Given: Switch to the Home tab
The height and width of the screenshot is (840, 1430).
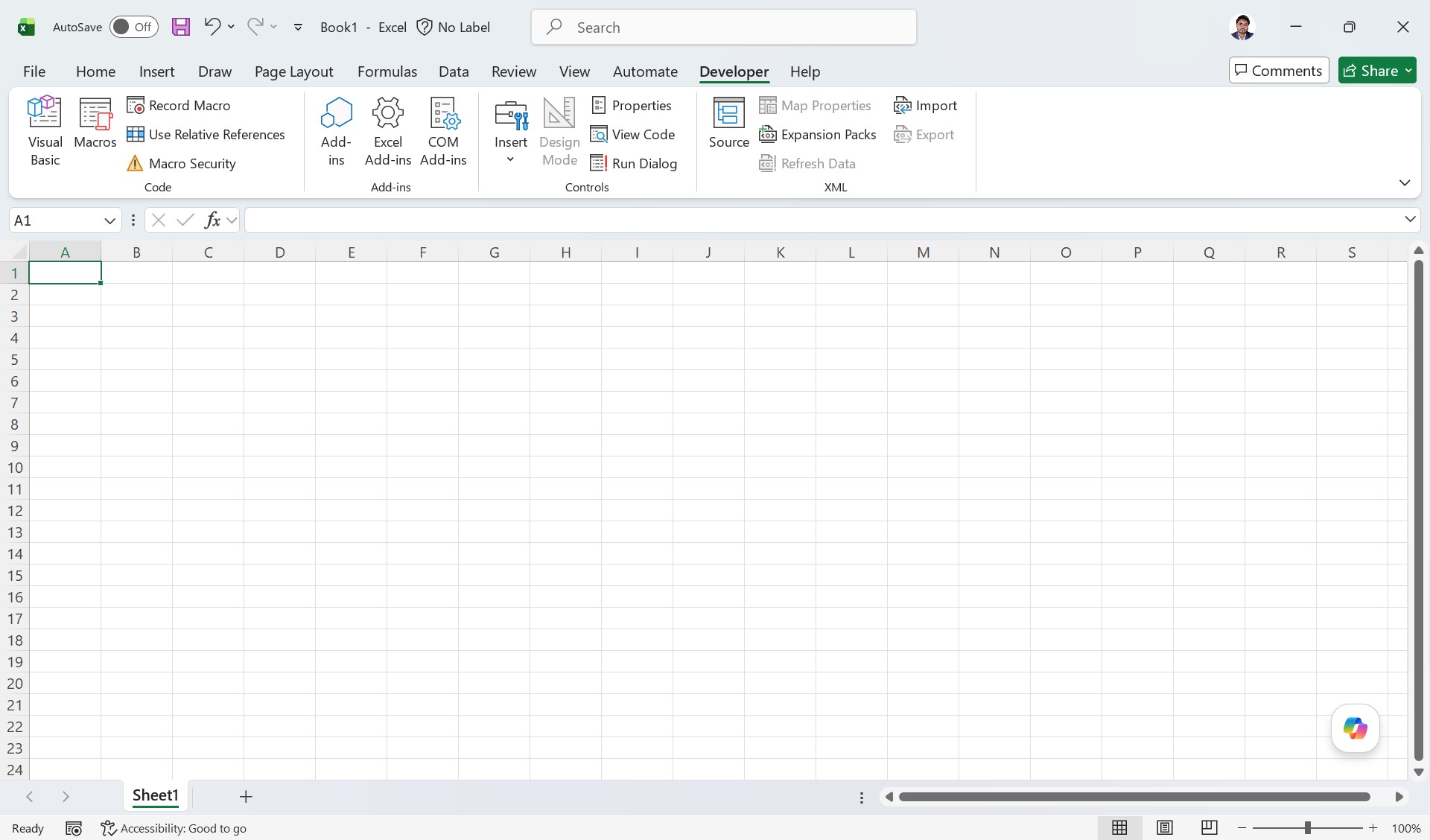Looking at the screenshot, I should coord(95,71).
